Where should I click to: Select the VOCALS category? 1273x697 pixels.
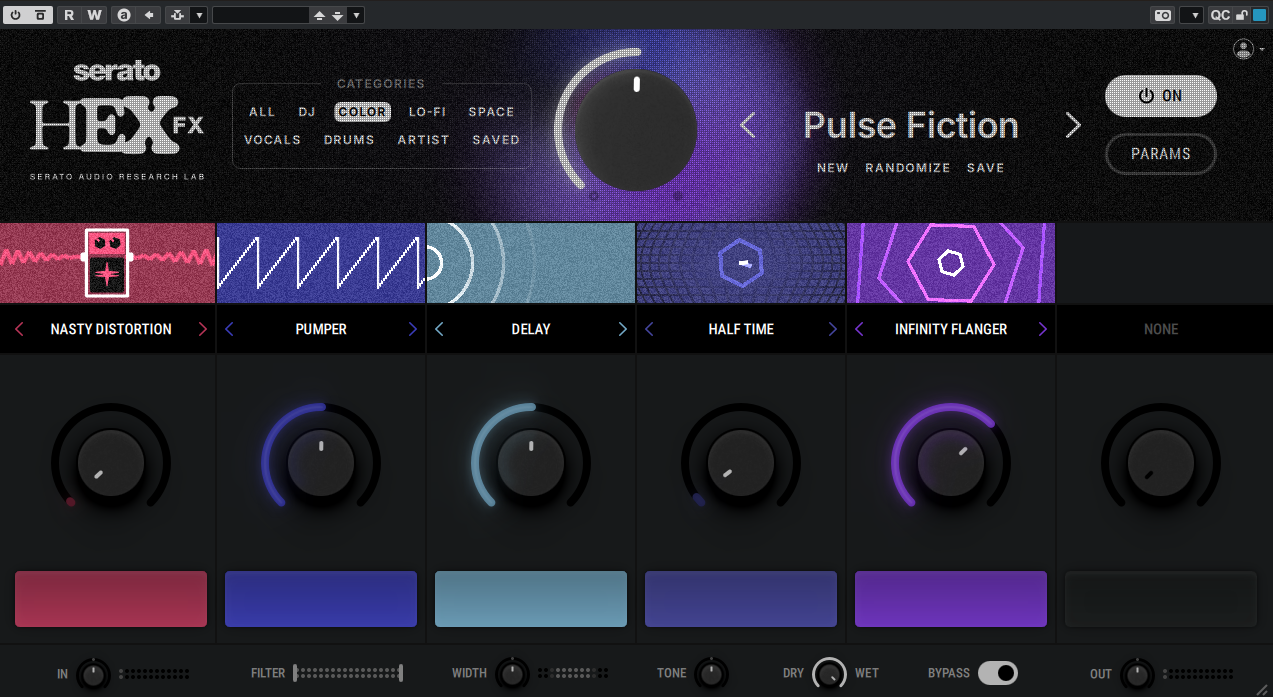coord(273,140)
